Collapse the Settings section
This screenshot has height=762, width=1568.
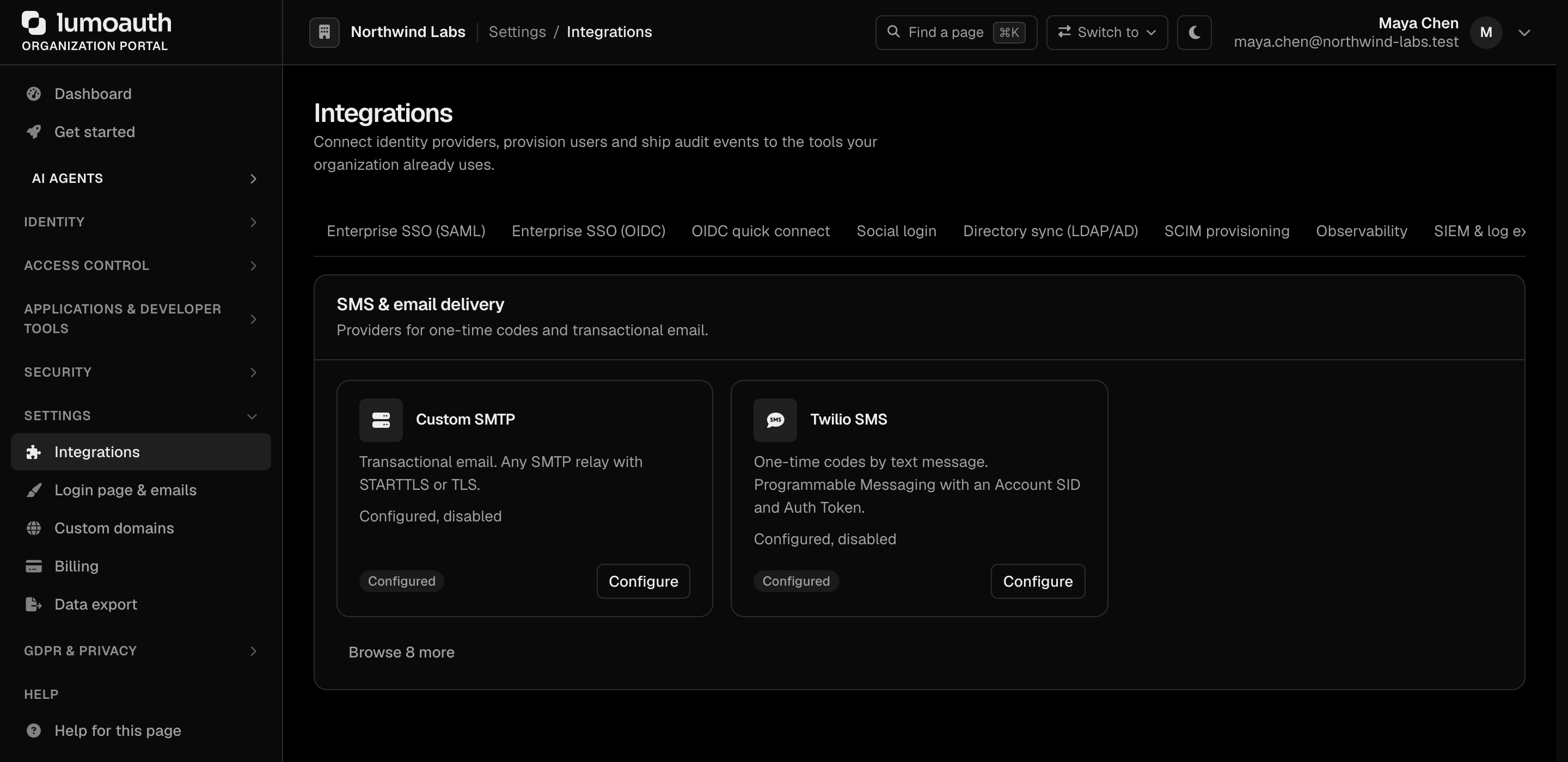(x=140, y=416)
